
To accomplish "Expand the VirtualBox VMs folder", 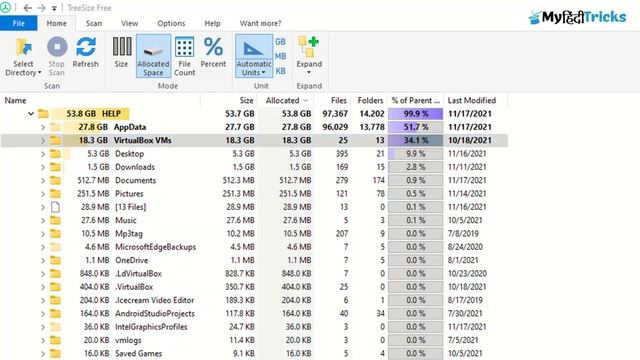I will [43, 140].
